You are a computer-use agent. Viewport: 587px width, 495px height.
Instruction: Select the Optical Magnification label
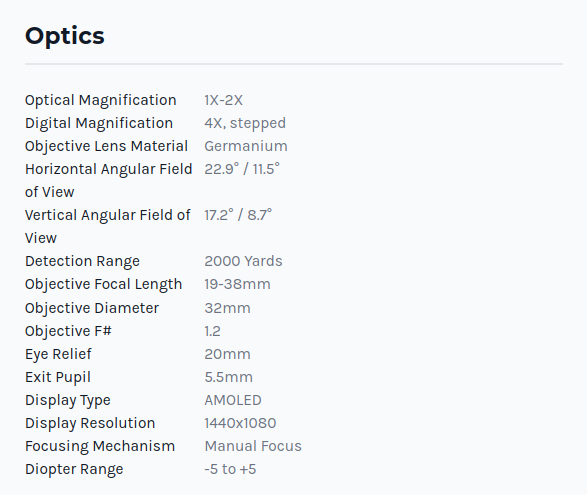point(101,100)
